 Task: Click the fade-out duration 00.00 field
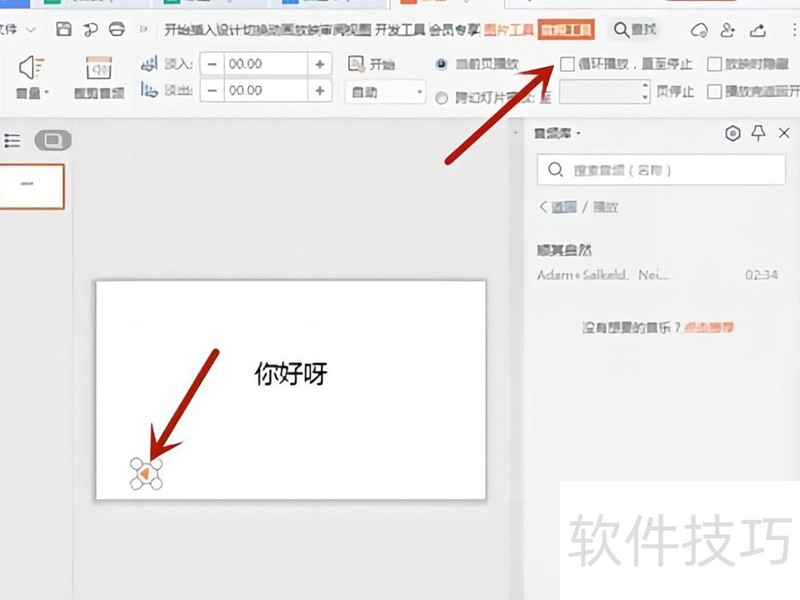265,90
